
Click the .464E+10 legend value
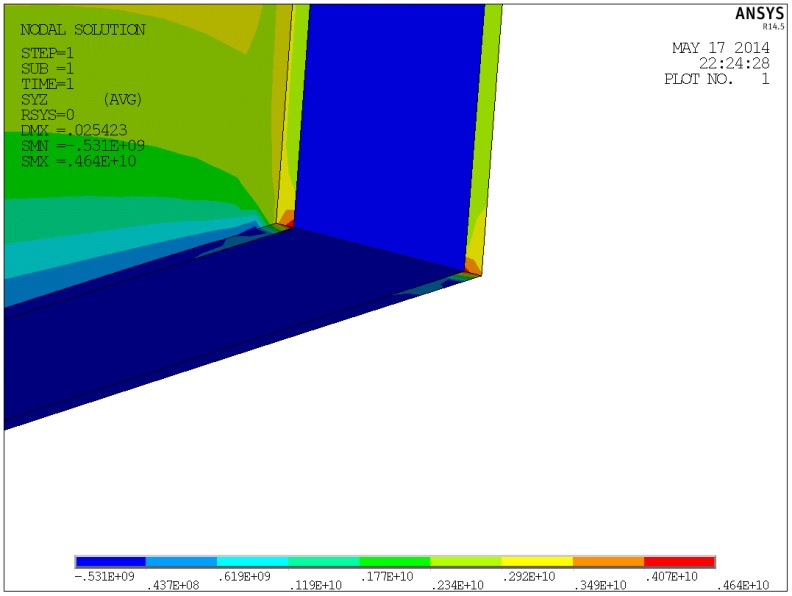click(x=743, y=585)
